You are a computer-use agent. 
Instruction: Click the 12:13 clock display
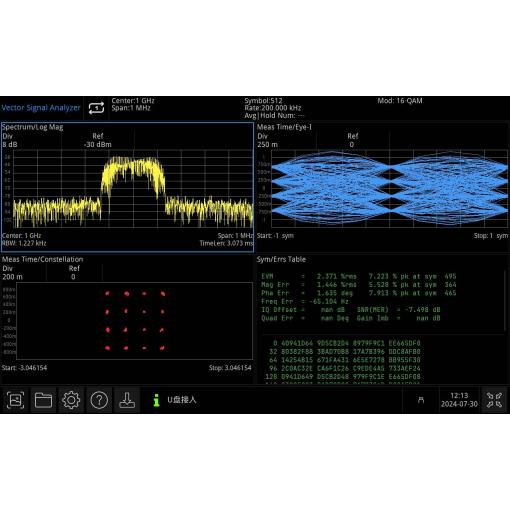pyautogui.click(x=459, y=396)
